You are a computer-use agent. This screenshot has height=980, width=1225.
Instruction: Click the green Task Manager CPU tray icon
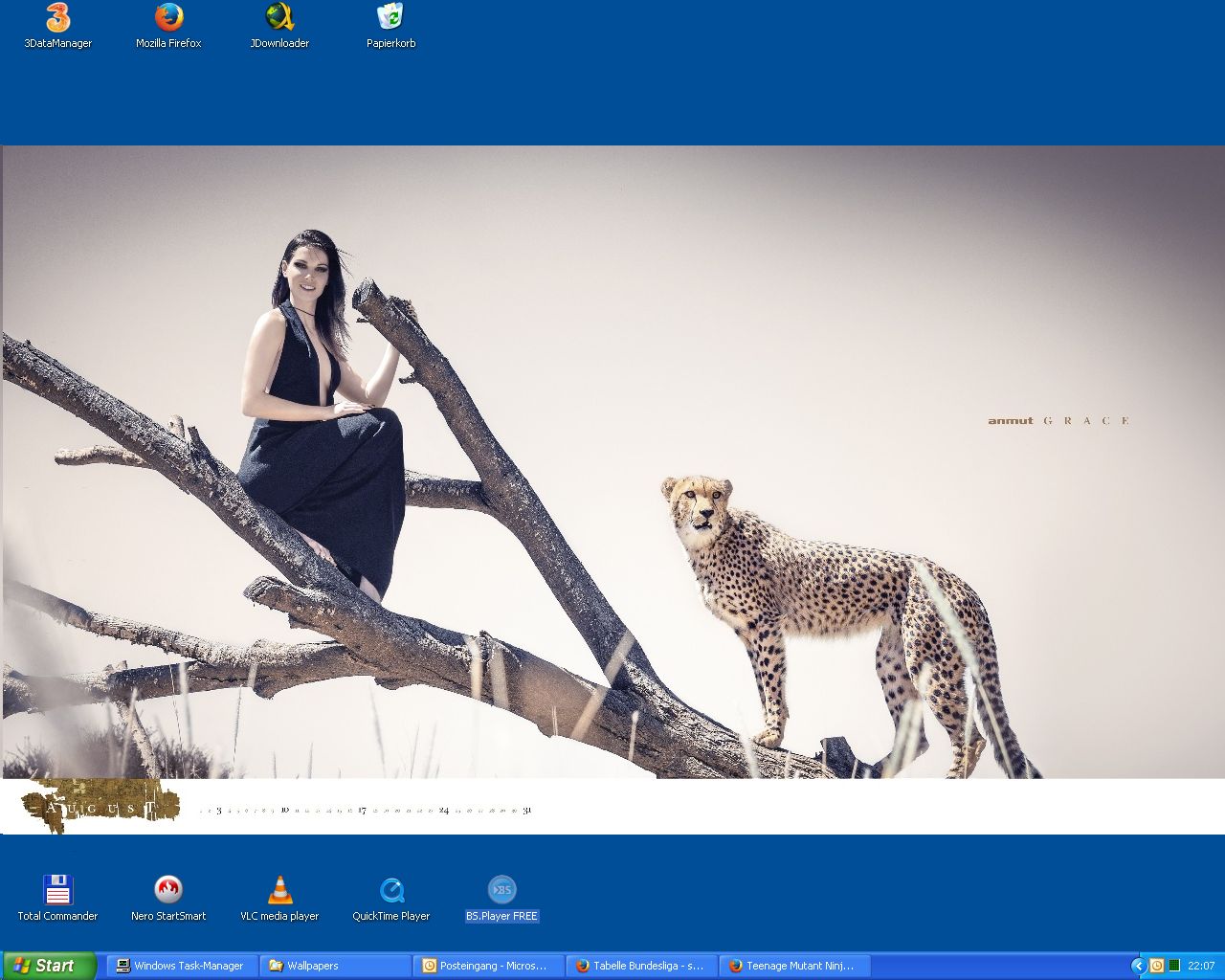pos(1174,966)
